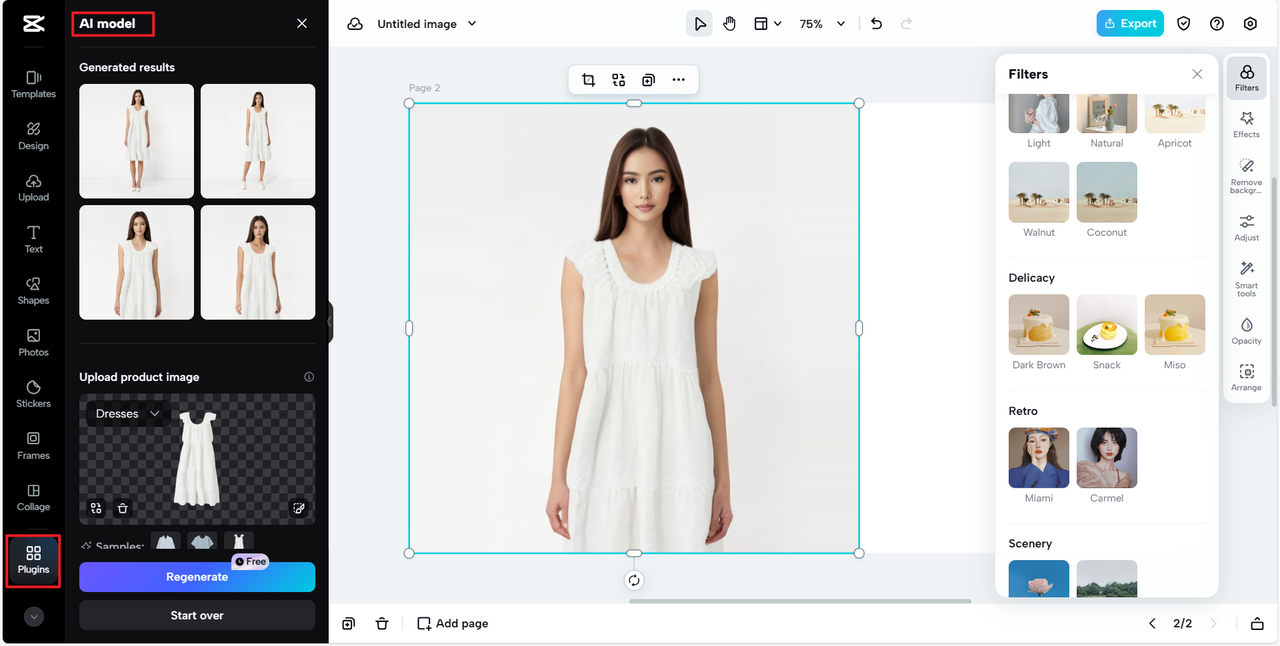Click the Start over button
The width and height of the screenshot is (1280, 646).
coord(197,615)
